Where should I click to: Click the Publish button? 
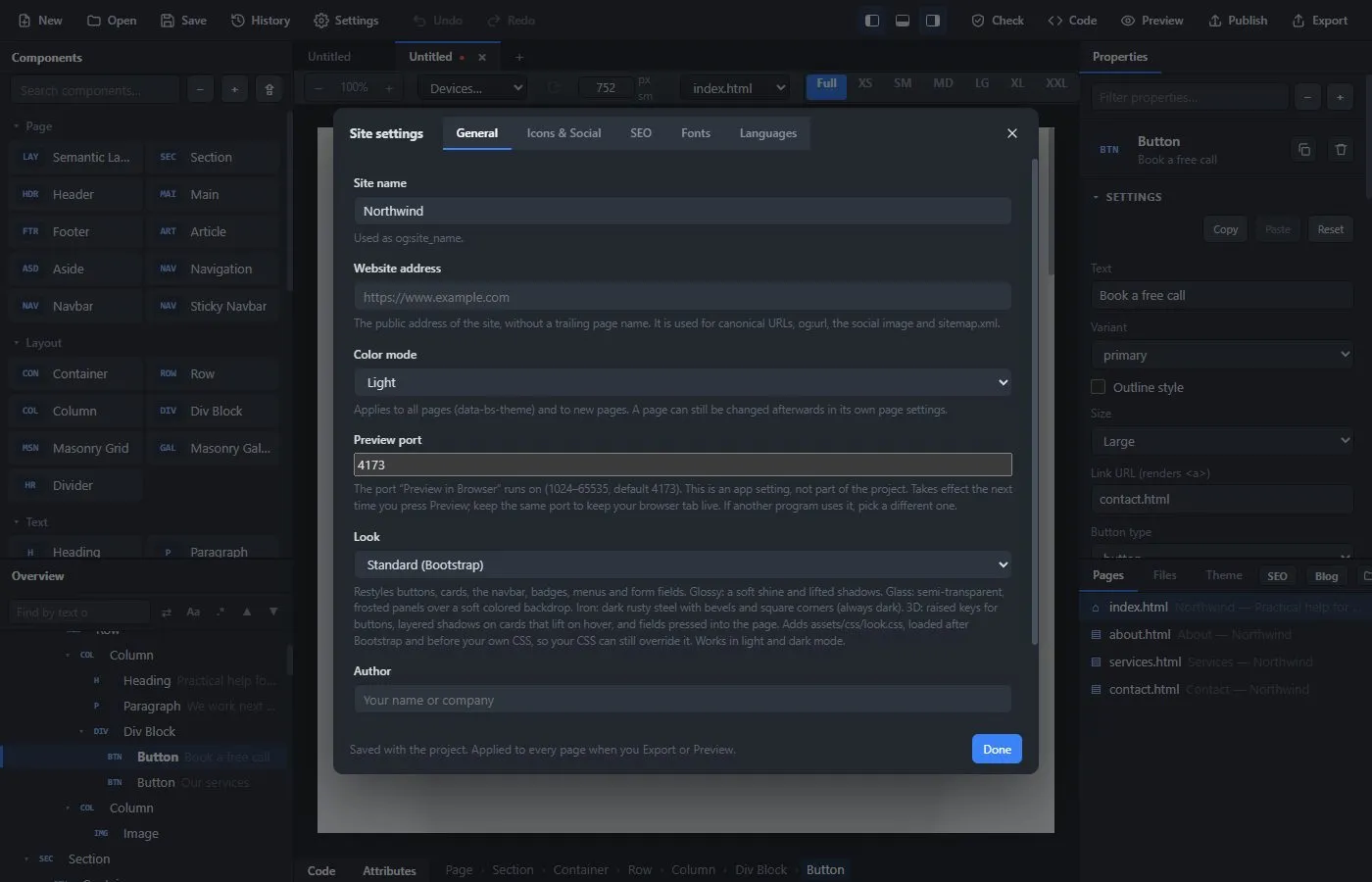[1238, 21]
